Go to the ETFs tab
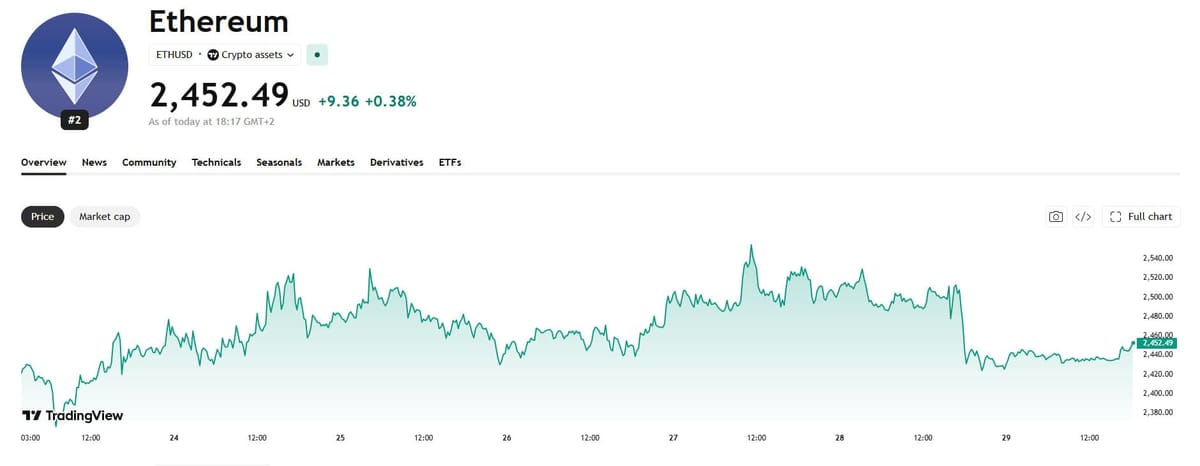Screen dimensions: 1200x466 pos(450,162)
